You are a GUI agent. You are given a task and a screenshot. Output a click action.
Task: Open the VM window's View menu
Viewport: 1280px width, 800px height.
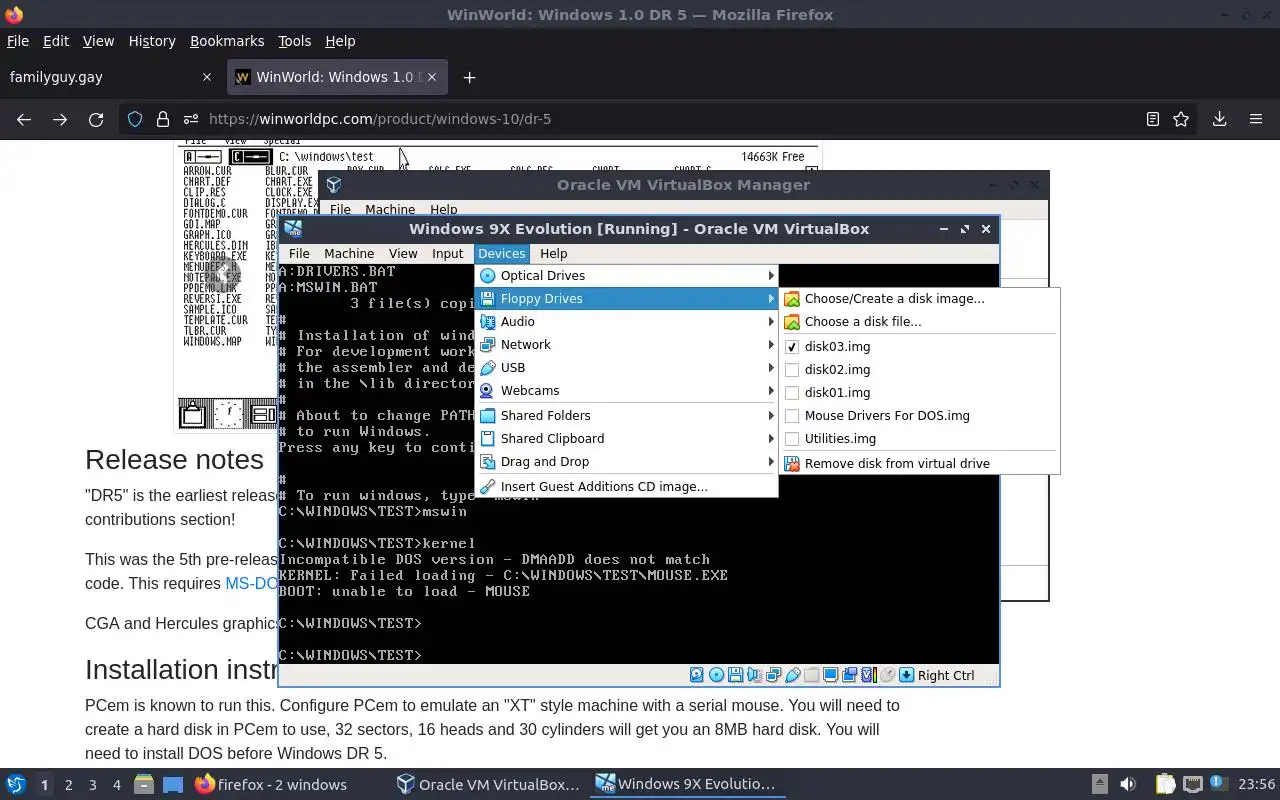[x=403, y=253]
